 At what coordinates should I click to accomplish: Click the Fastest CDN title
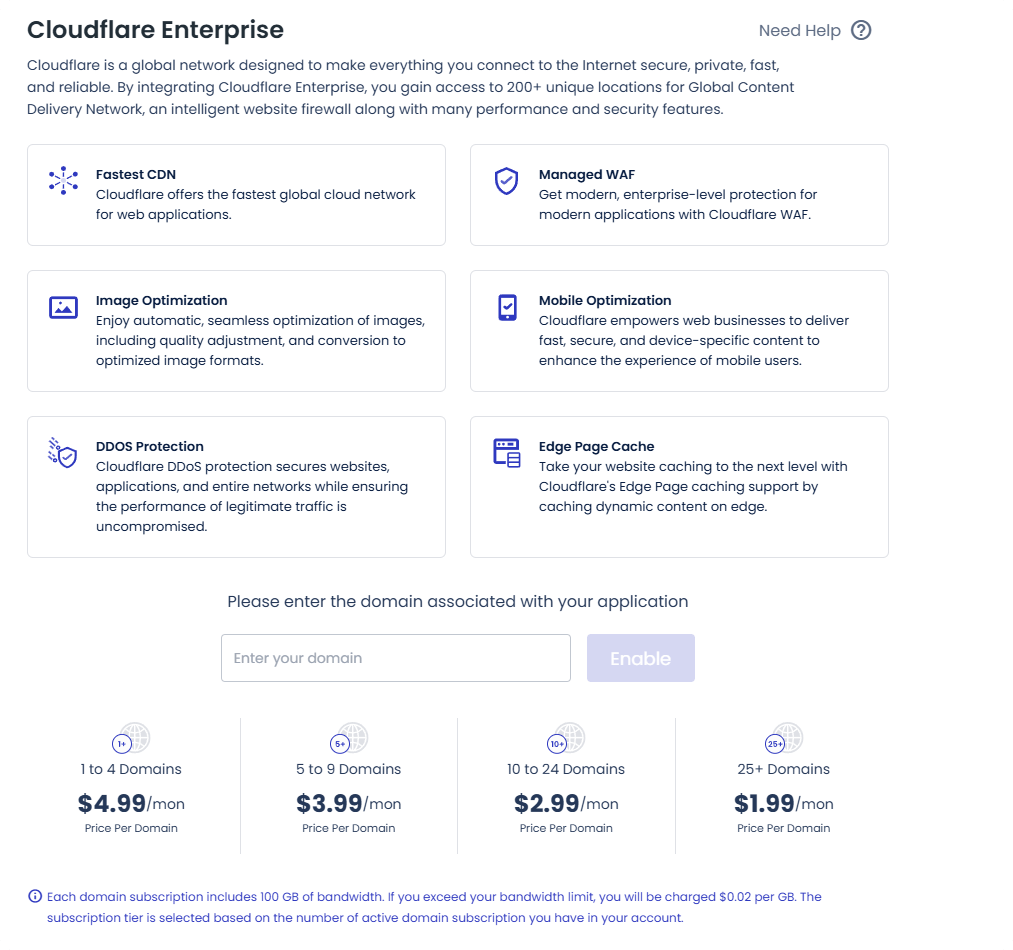tap(136, 174)
